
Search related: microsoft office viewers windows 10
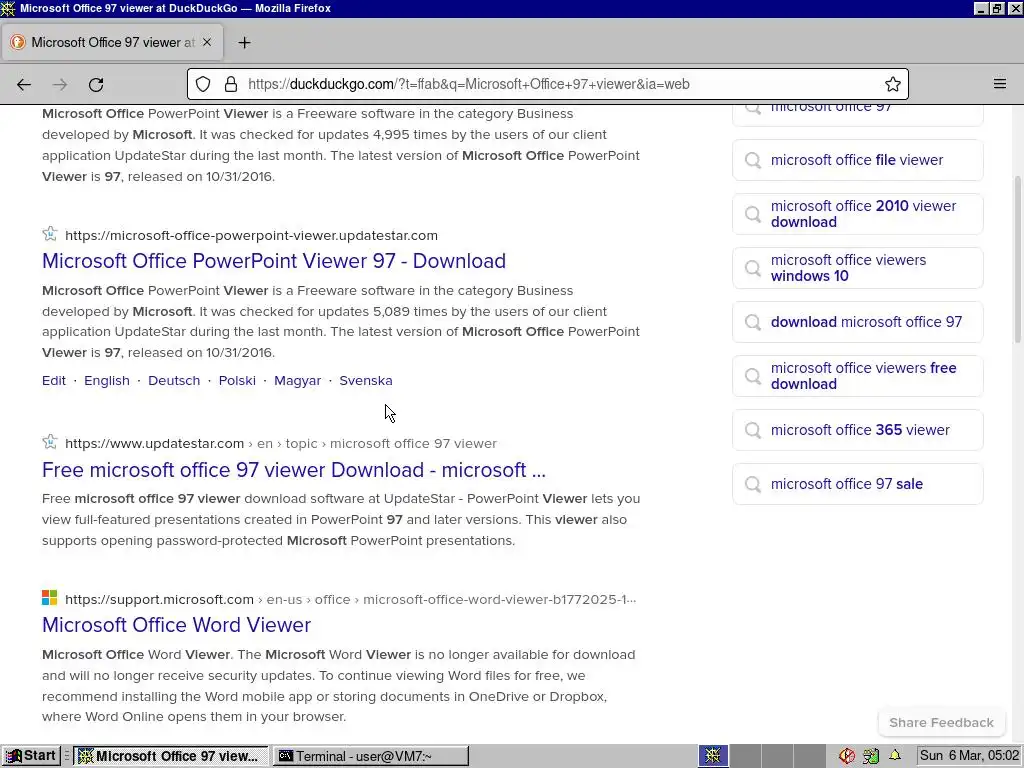pyautogui.click(x=857, y=268)
